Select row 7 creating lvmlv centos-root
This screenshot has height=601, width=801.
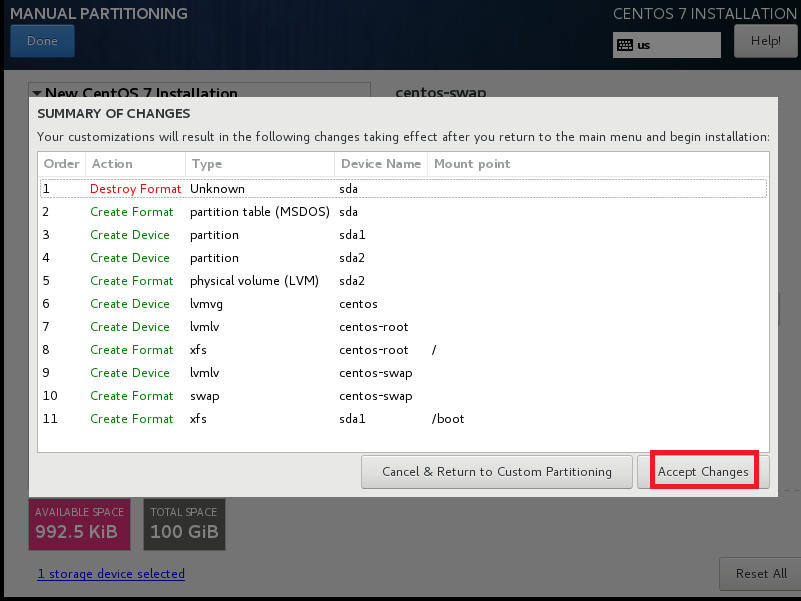pos(403,327)
